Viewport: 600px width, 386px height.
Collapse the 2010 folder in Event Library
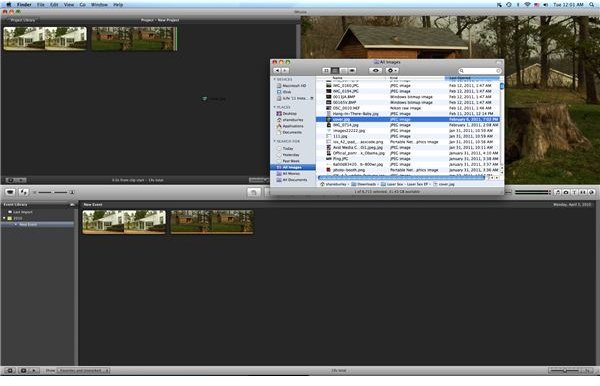[x=4, y=218]
